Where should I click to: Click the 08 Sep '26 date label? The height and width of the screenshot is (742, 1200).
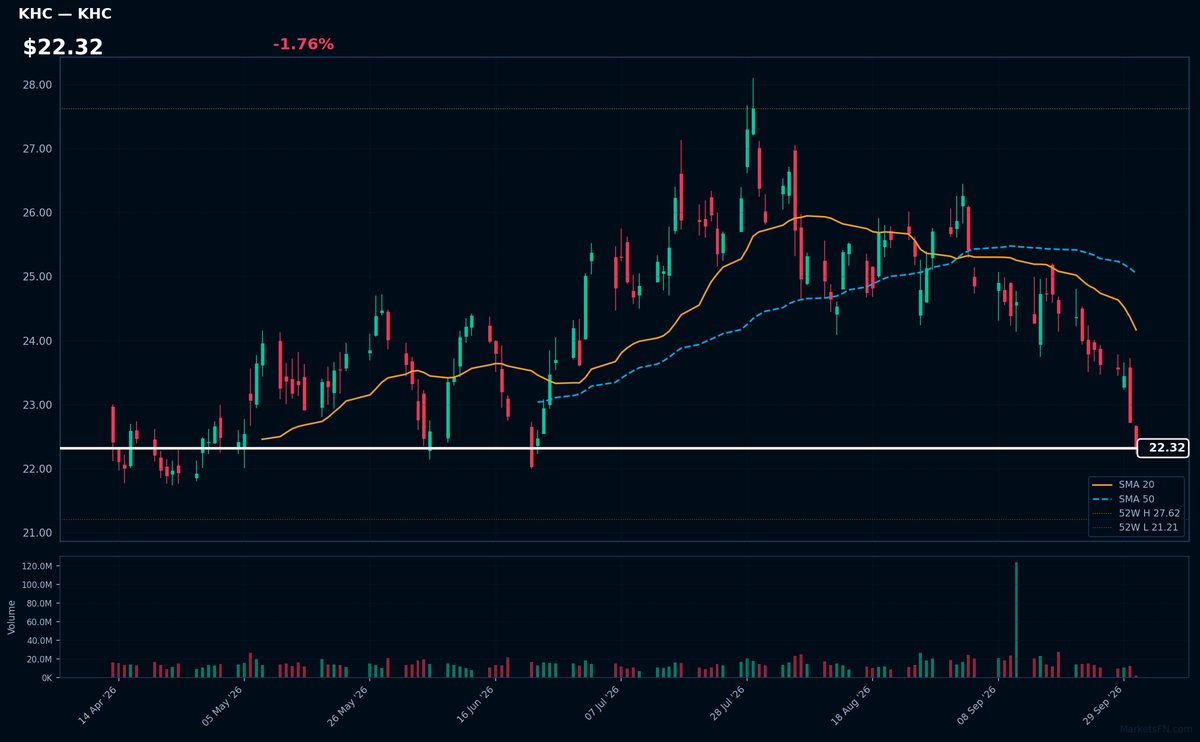click(x=976, y=704)
